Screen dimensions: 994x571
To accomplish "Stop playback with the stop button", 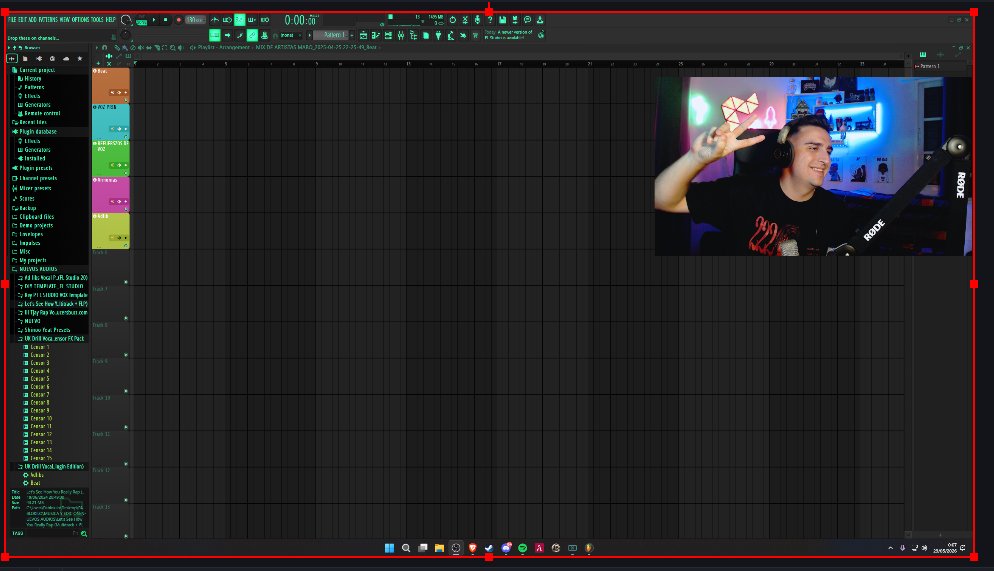I will pos(165,20).
